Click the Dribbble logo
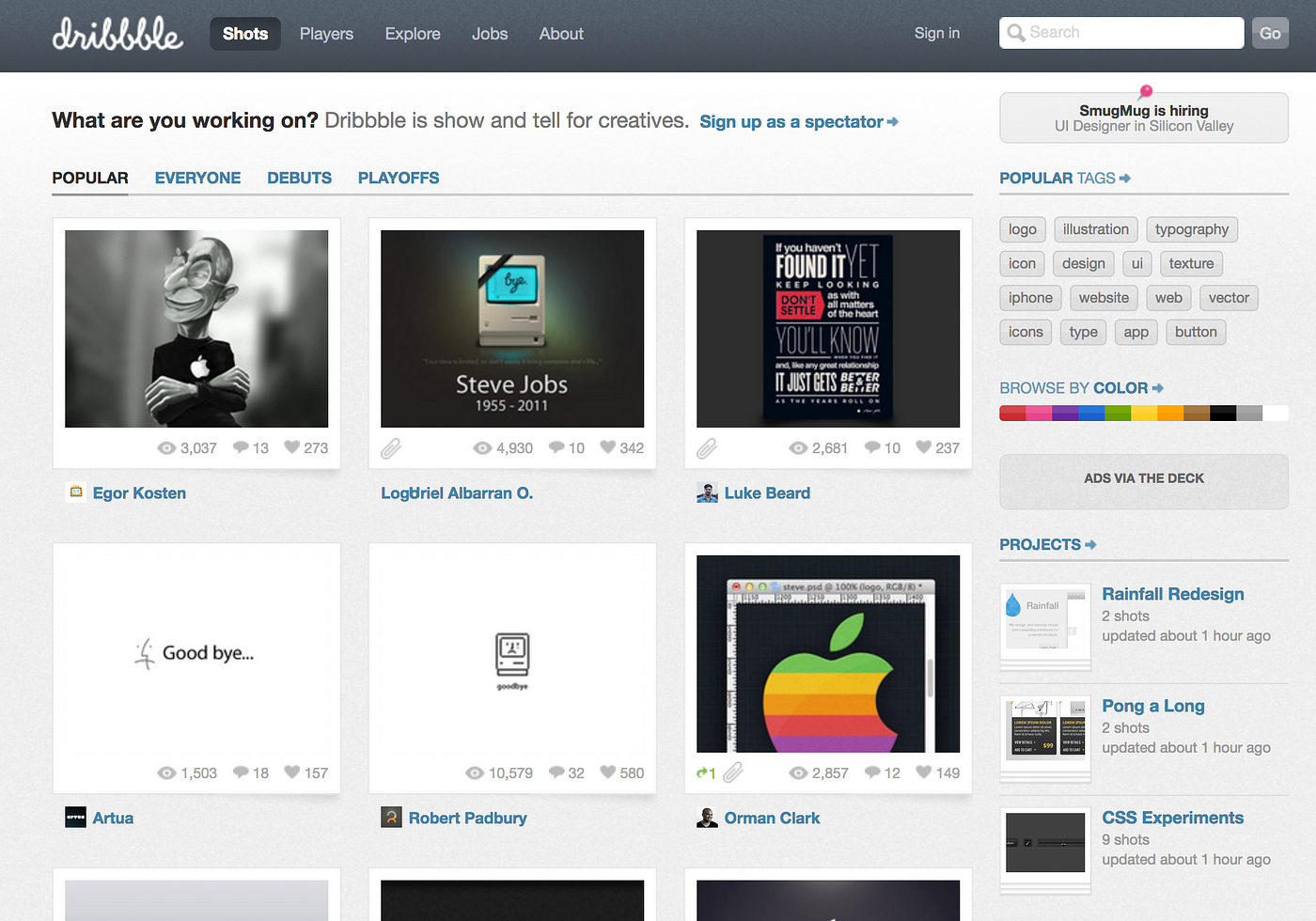1316x921 pixels. pyautogui.click(x=117, y=34)
